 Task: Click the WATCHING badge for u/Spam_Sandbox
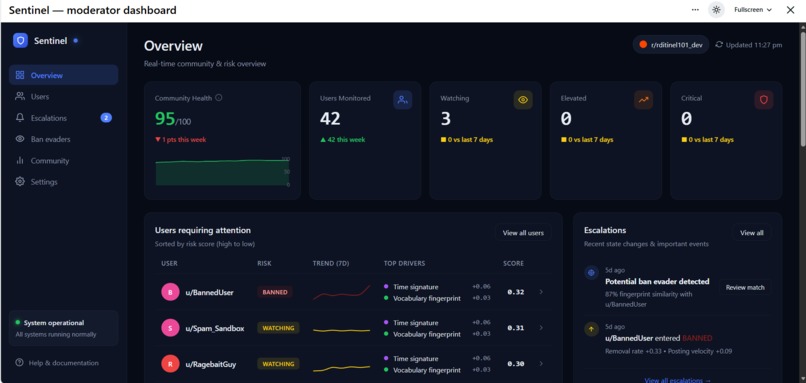[278, 328]
